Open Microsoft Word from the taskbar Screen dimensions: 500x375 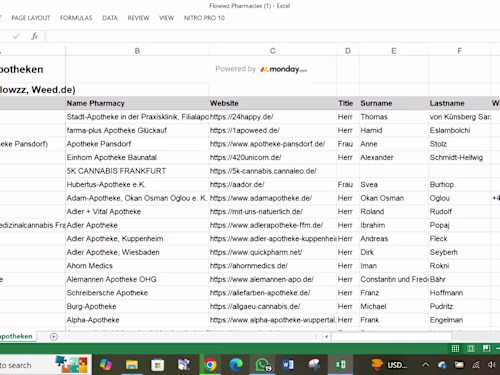coord(288,365)
